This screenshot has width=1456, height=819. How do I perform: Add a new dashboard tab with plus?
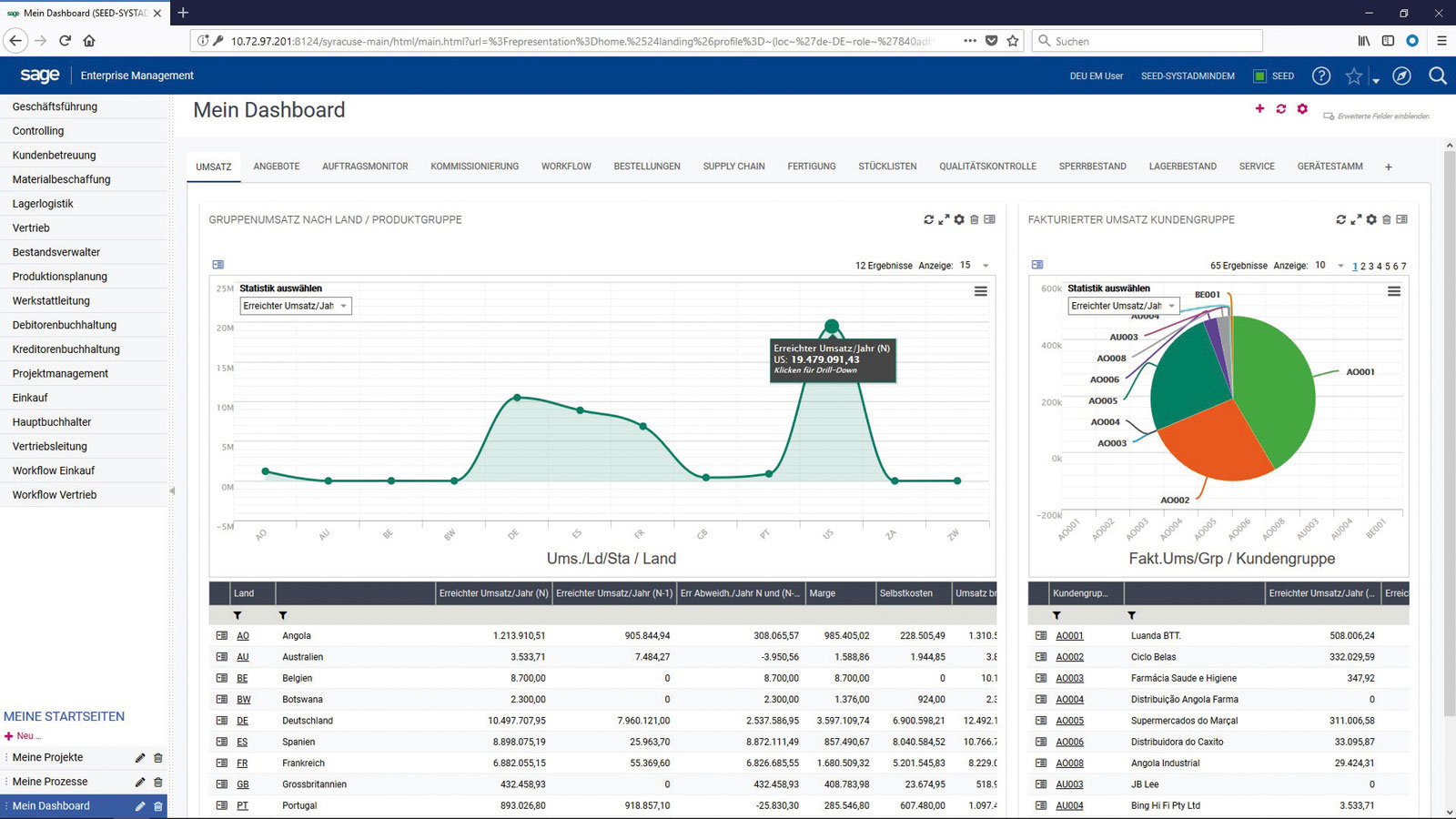[1388, 167]
